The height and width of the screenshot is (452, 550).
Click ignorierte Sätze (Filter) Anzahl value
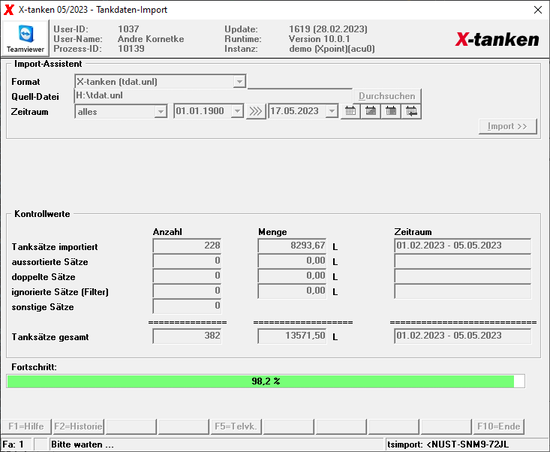pos(187,291)
